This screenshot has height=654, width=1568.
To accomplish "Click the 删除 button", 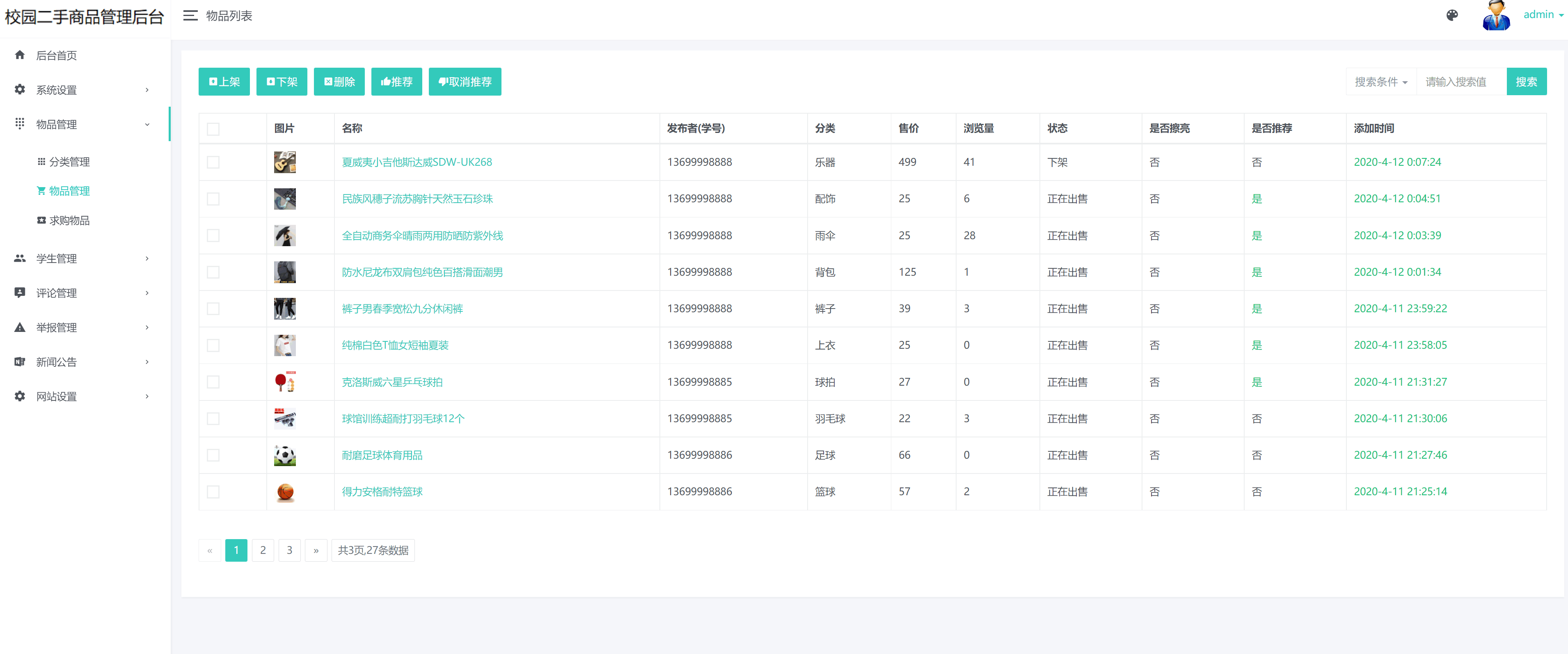I will click(339, 82).
